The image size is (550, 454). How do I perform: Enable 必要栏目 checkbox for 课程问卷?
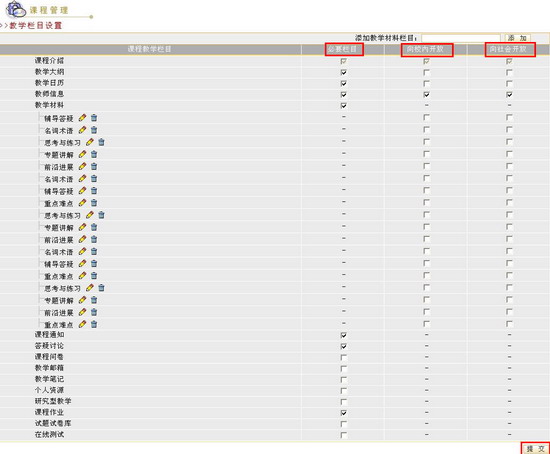344,358
